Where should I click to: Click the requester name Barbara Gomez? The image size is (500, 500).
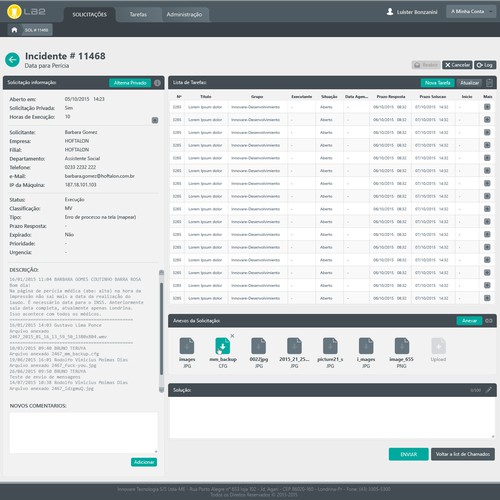[81, 132]
